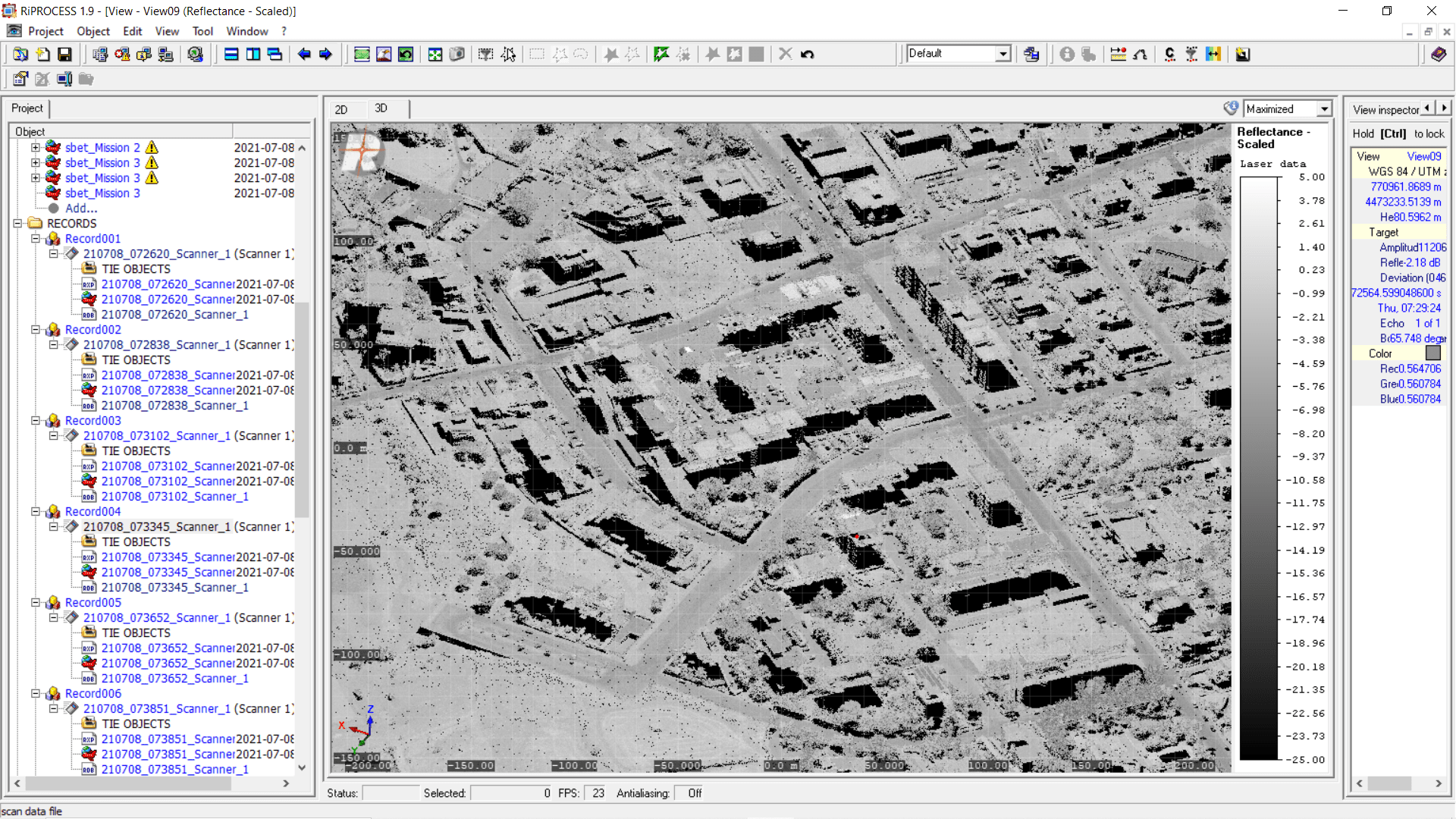Click the Add... link under missions
This screenshot has width=1456, height=819.
coord(81,208)
